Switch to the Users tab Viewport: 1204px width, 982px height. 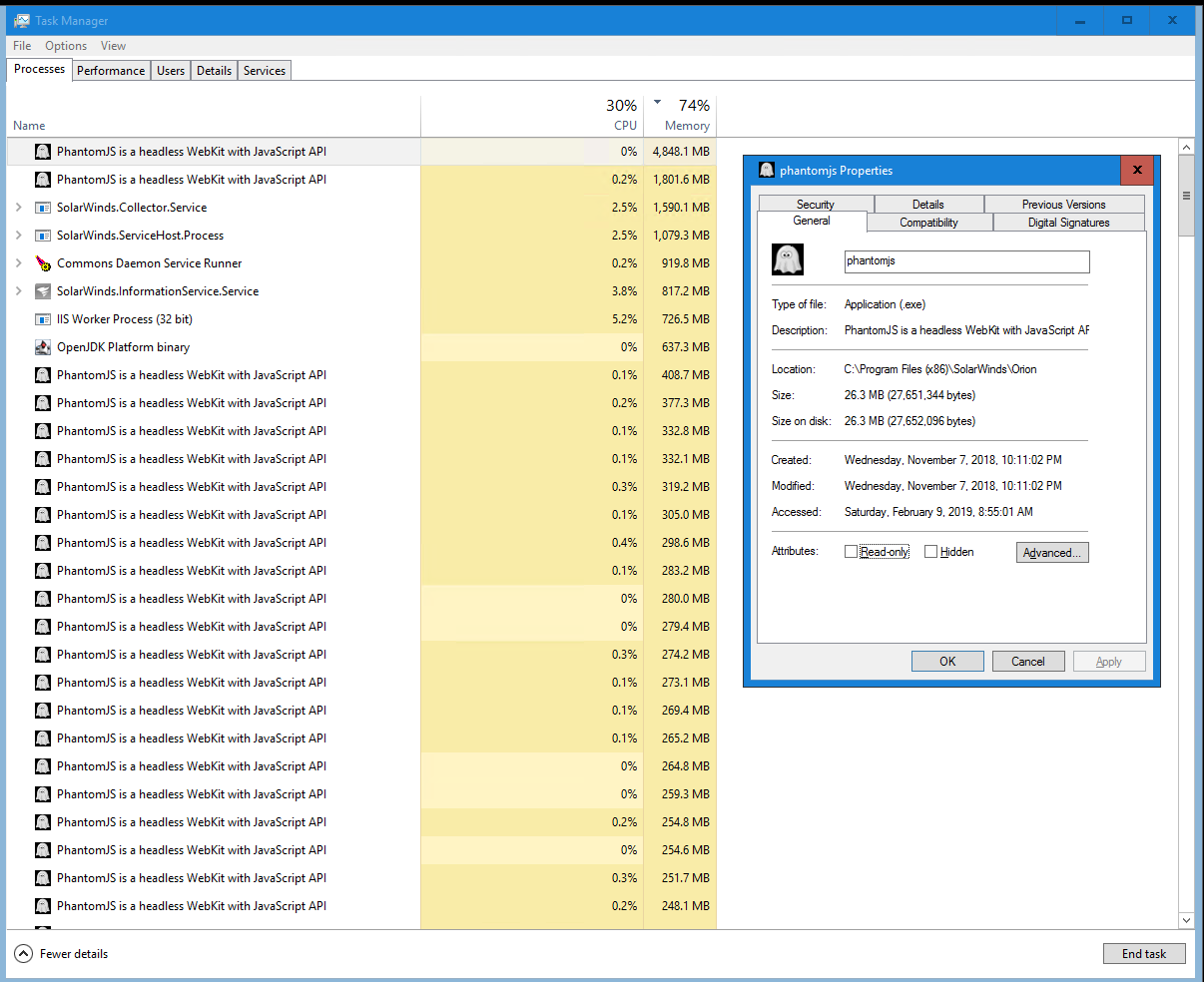[171, 71]
